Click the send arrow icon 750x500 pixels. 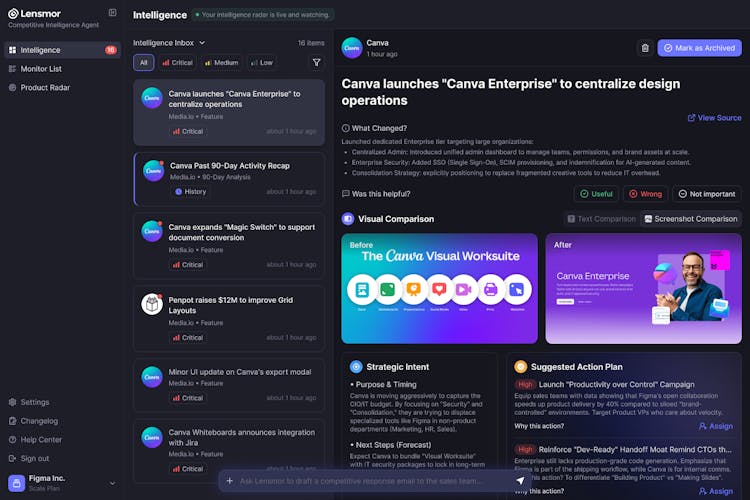pos(520,481)
